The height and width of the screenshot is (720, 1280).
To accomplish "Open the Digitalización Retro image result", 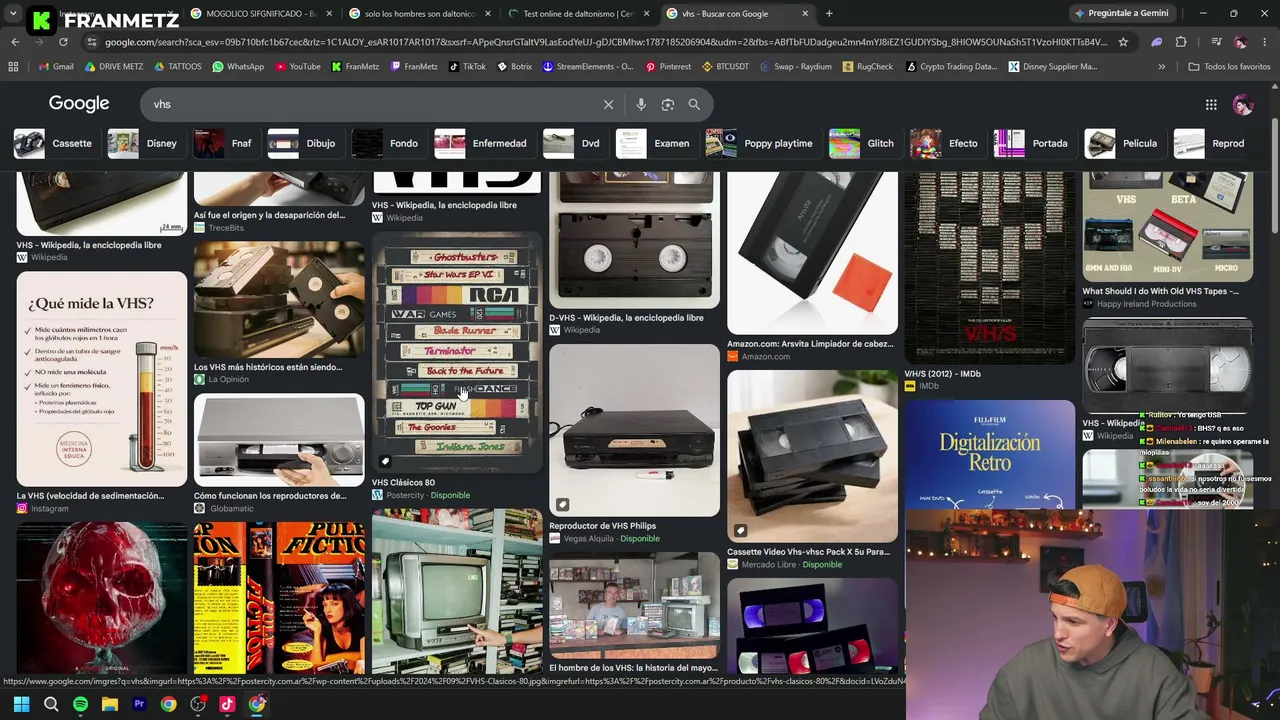I will point(990,455).
